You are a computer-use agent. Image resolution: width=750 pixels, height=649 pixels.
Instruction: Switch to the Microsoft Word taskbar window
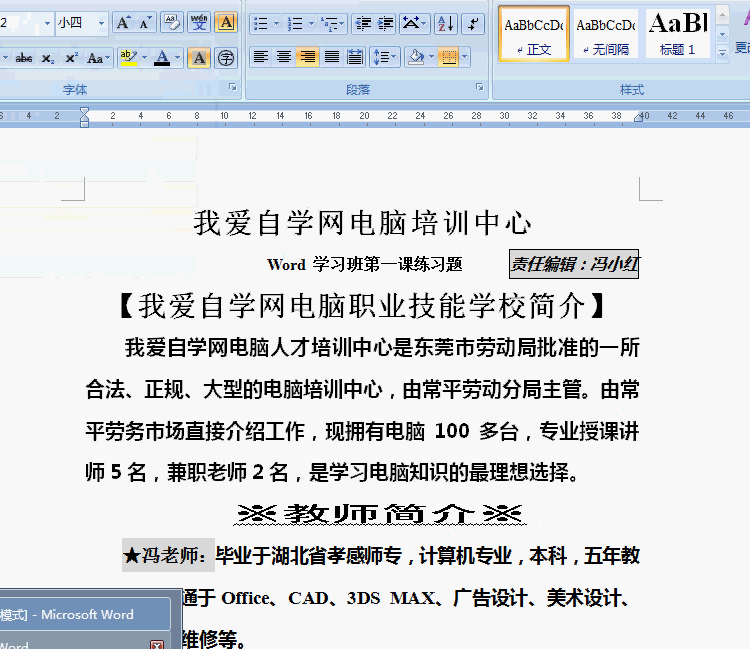85,615
